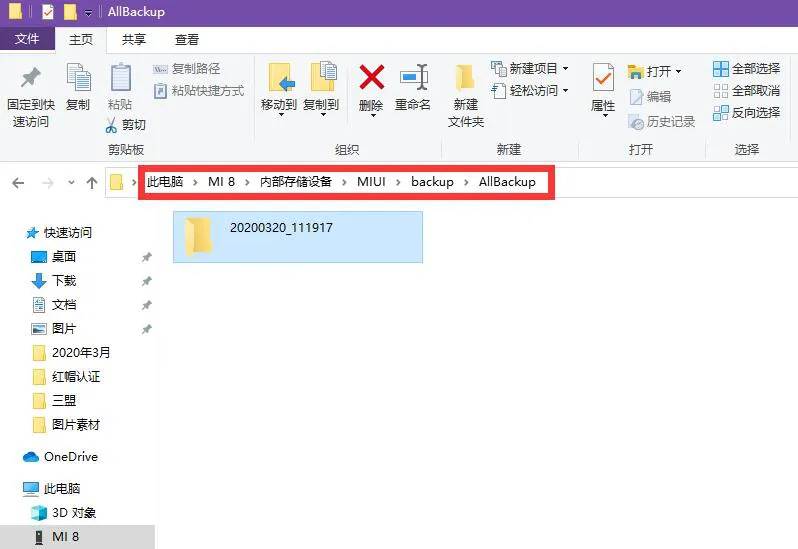Click the red Delete X icon

(372, 77)
